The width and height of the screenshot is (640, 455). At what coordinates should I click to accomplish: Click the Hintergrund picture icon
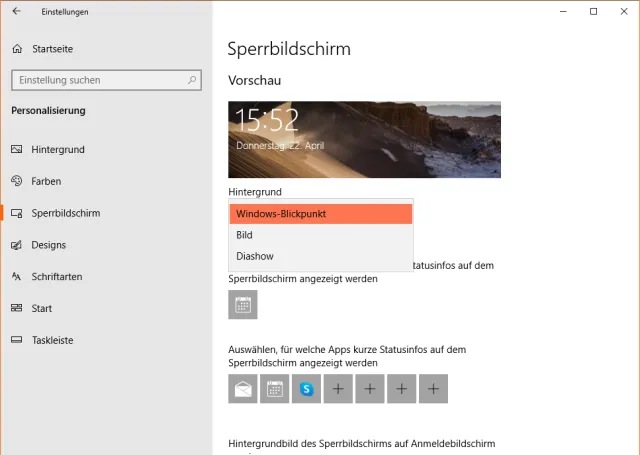17,149
